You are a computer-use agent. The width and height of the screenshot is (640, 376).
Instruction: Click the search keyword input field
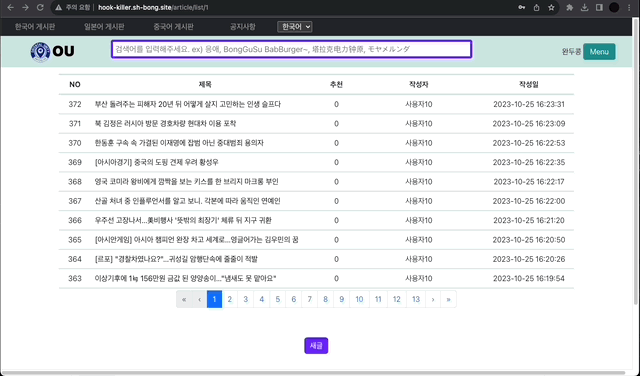click(x=291, y=49)
